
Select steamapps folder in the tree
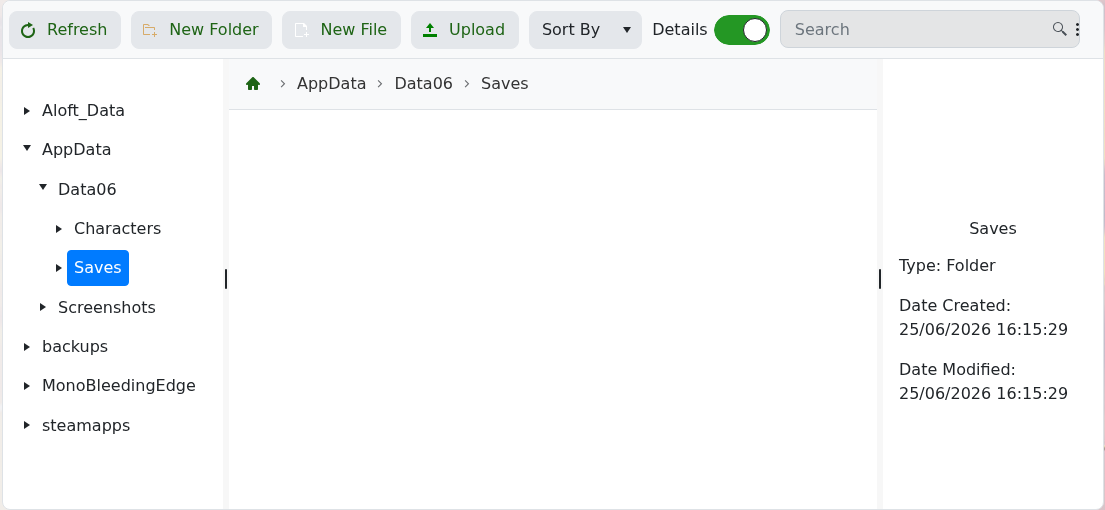[86, 426]
